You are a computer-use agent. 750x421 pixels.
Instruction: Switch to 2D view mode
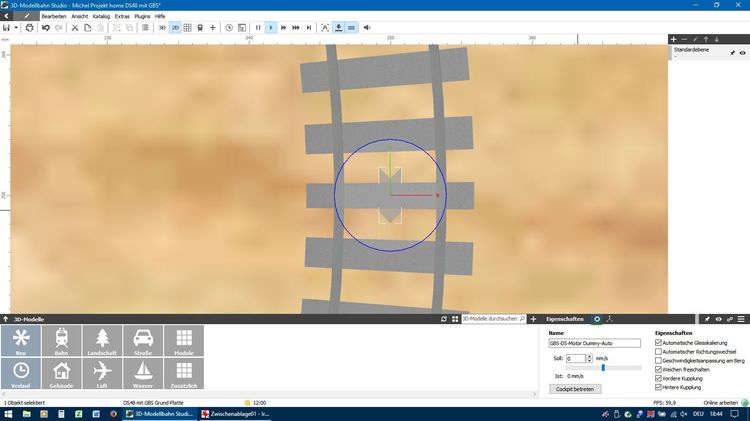point(175,28)
